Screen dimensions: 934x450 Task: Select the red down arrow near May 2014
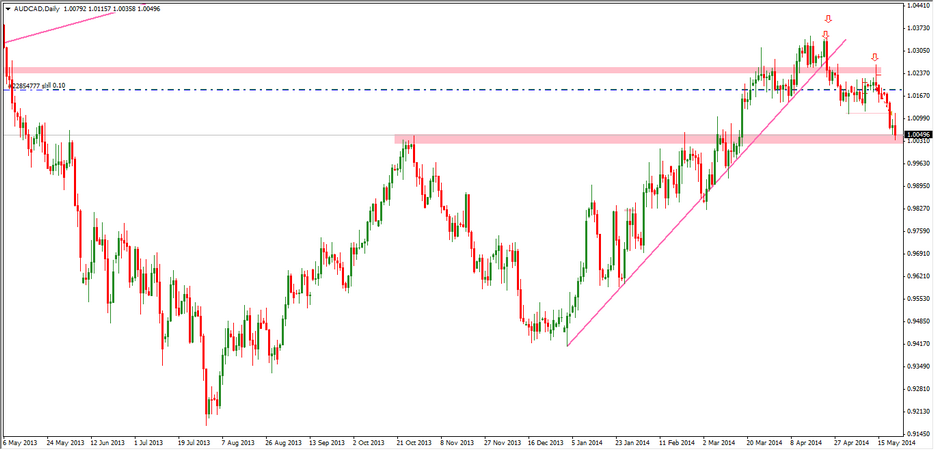[874, 58]
